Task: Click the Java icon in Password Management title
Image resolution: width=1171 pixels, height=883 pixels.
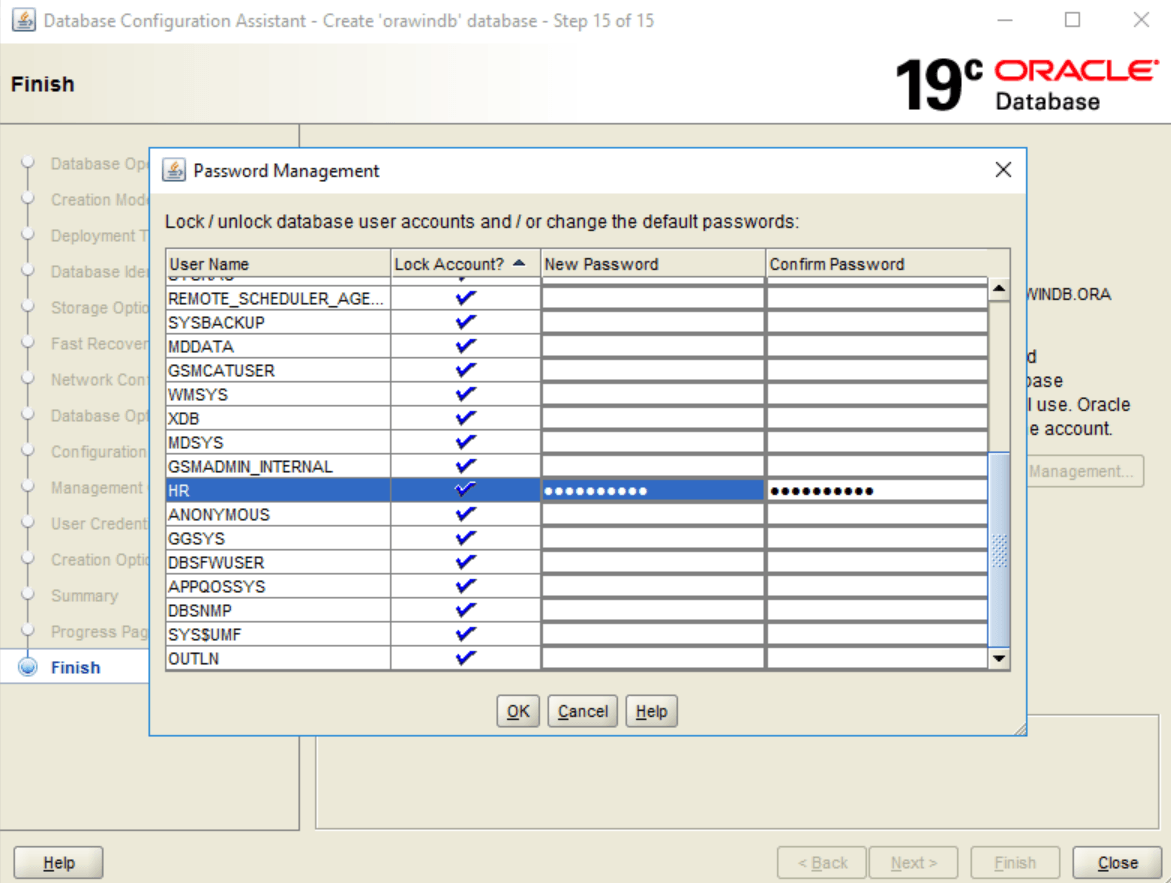Action: click(174, 170)
